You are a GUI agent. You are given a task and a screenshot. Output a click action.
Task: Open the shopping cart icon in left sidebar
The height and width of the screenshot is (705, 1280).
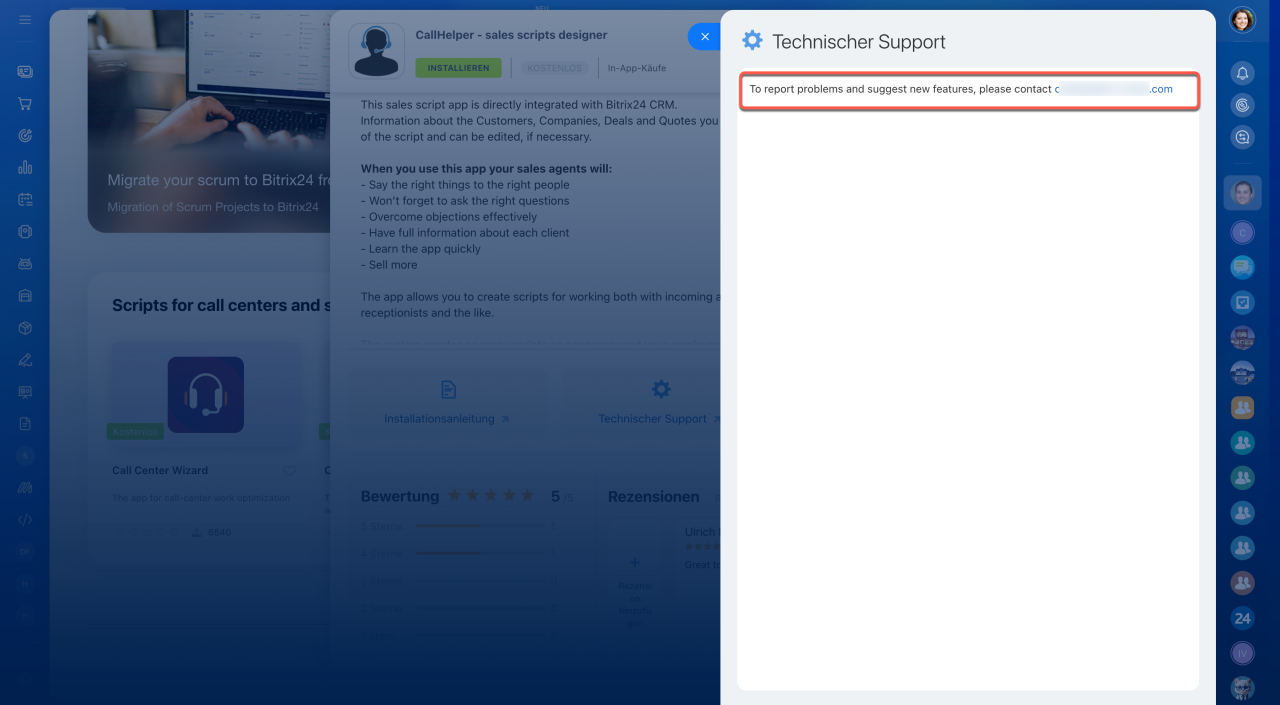pyautogui.click(x=25, y=103)
